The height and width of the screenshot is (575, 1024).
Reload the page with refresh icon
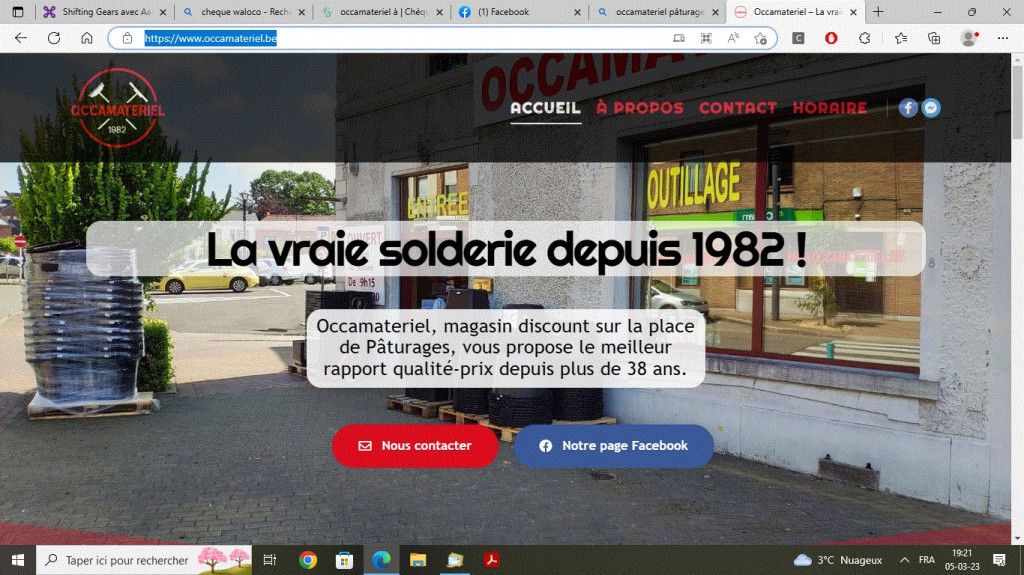(x=54, y=39)
